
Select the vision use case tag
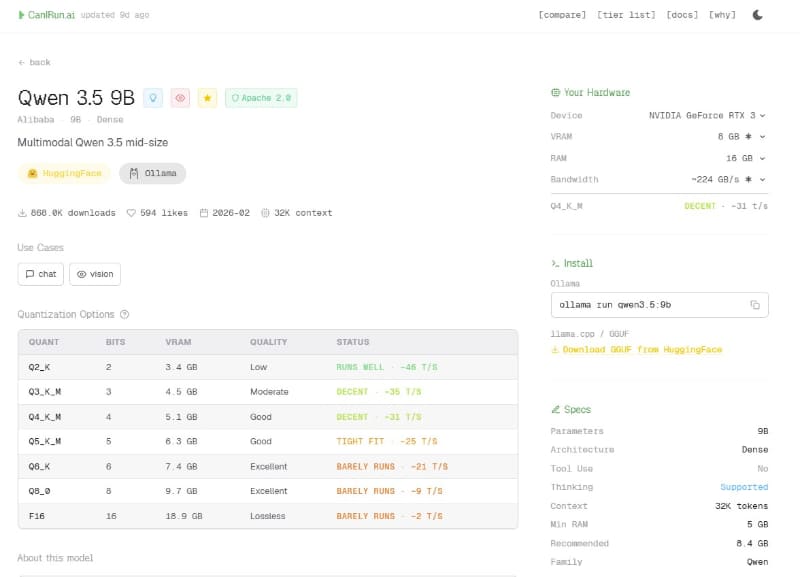pyautogui.click(x=95, y=274)
